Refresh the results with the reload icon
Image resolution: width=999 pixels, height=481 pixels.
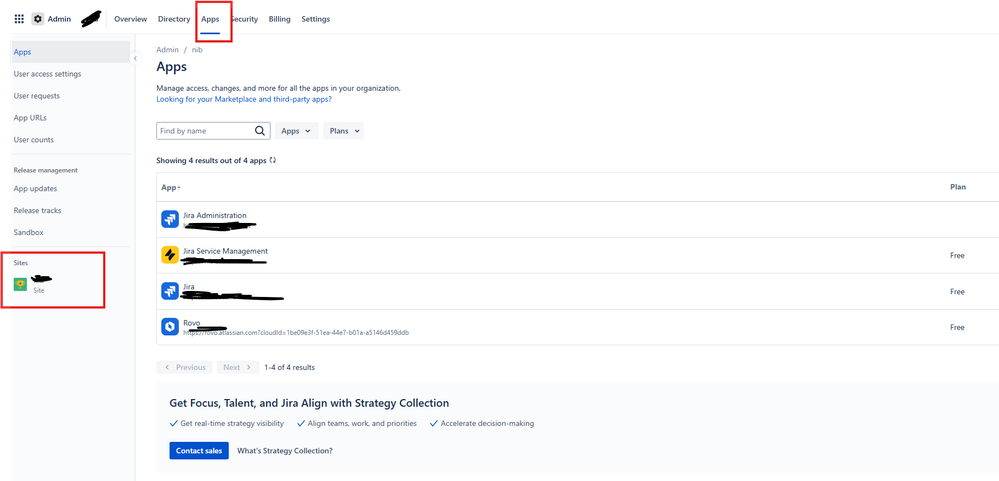(x=273, y=161)
